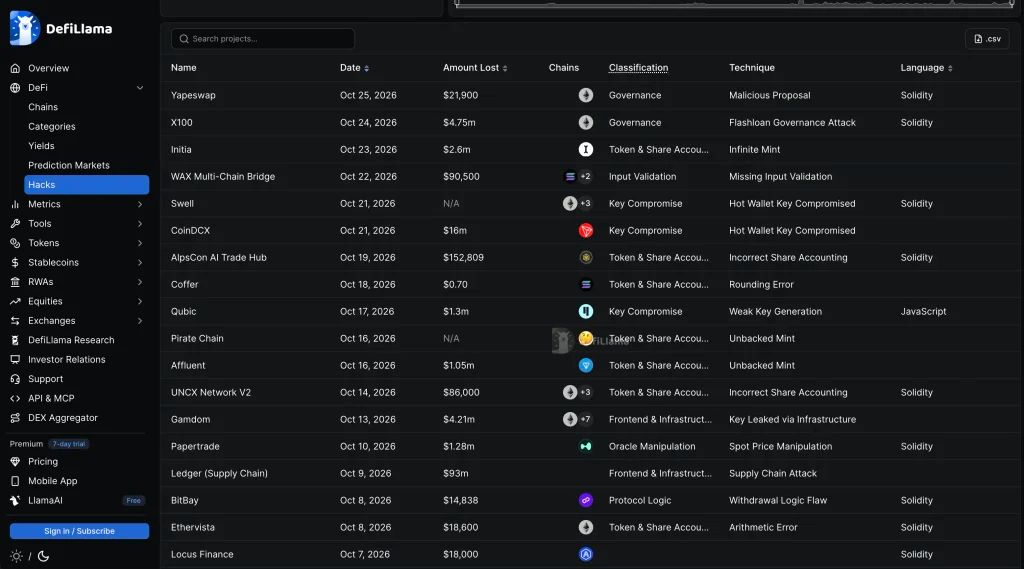Expand the Tools sidebar section
Viewport: 1024px width, 569px height.
coord(140,223)
